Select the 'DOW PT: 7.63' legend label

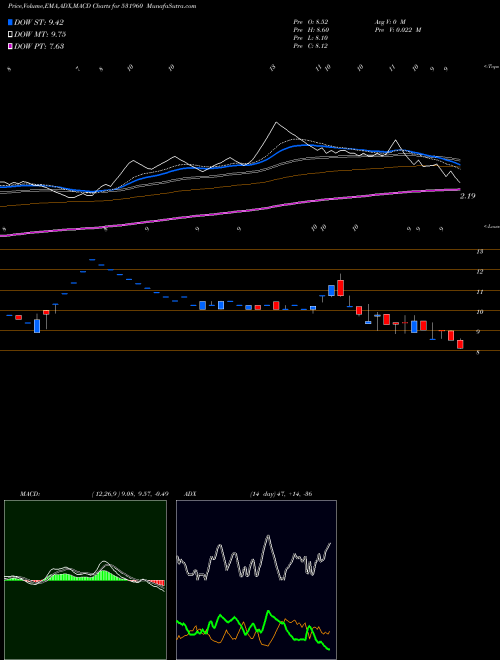[x=39, y=46]
